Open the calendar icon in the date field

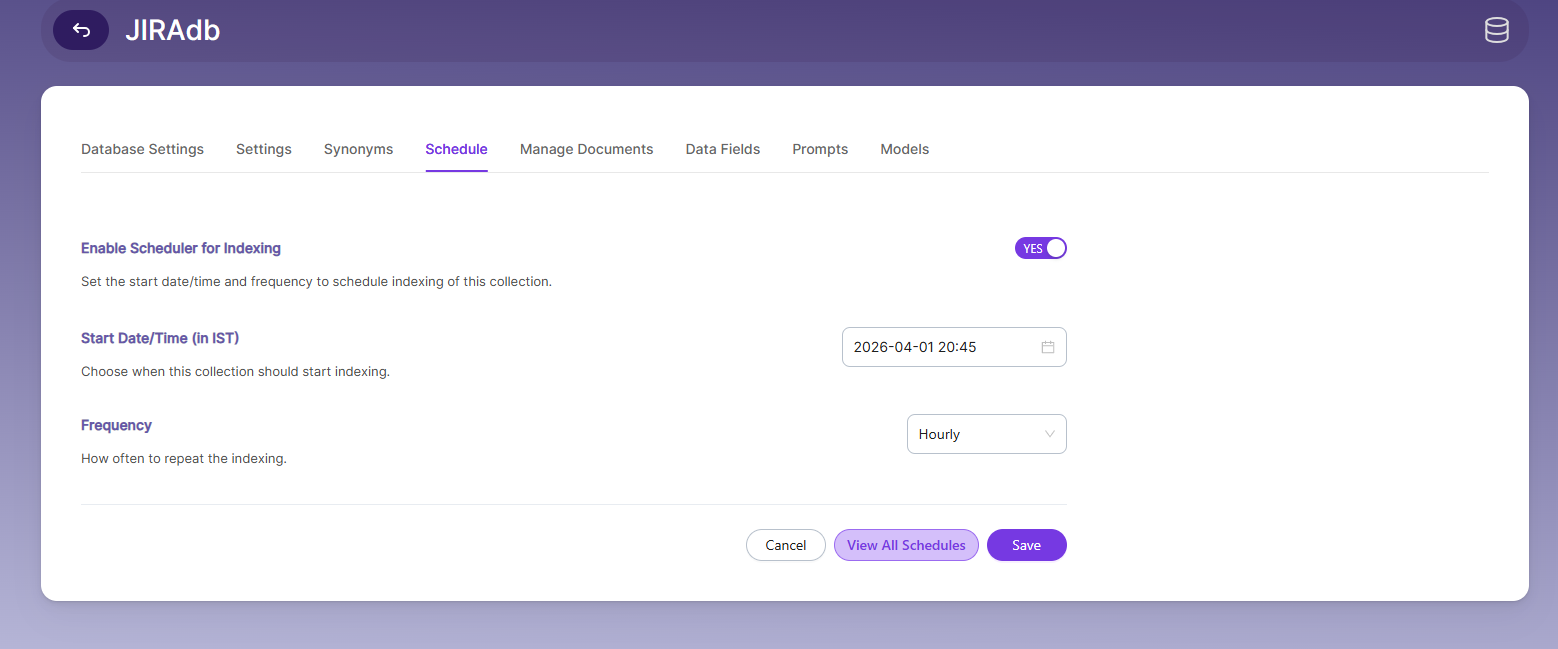[x=1048, y=347]
